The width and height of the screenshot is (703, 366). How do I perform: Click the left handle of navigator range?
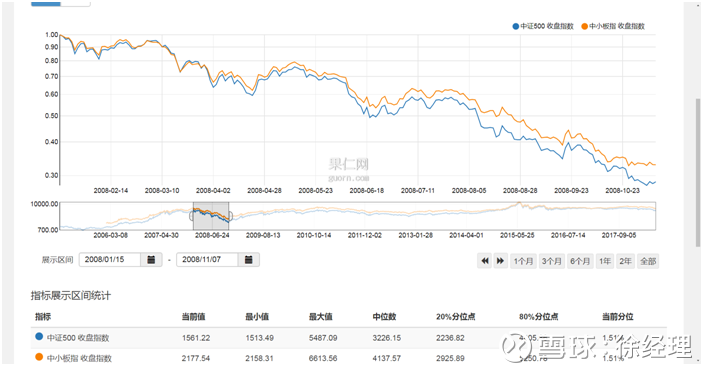(192, 216)
